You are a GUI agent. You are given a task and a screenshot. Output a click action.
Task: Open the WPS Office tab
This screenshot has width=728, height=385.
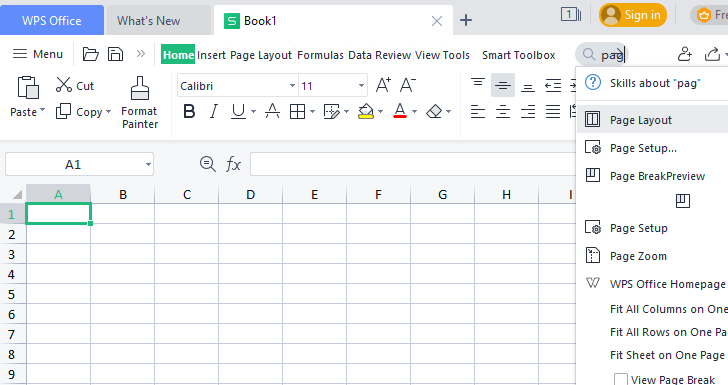click(52, 20)
